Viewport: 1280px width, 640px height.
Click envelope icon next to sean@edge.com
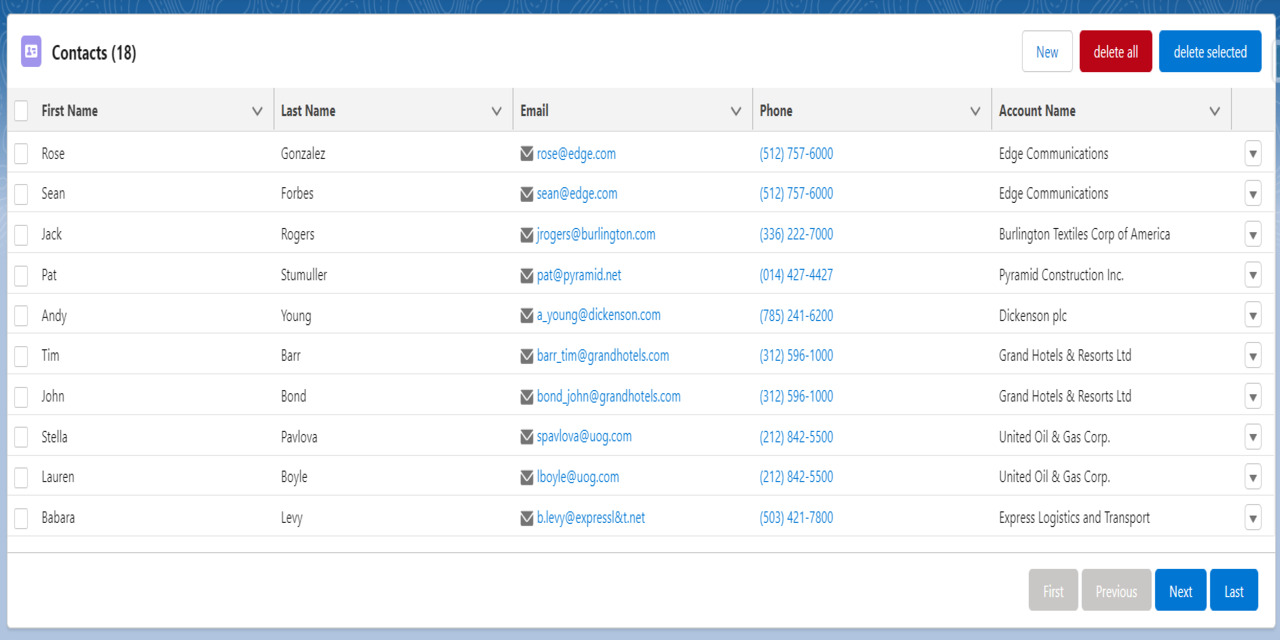[527, 193]
